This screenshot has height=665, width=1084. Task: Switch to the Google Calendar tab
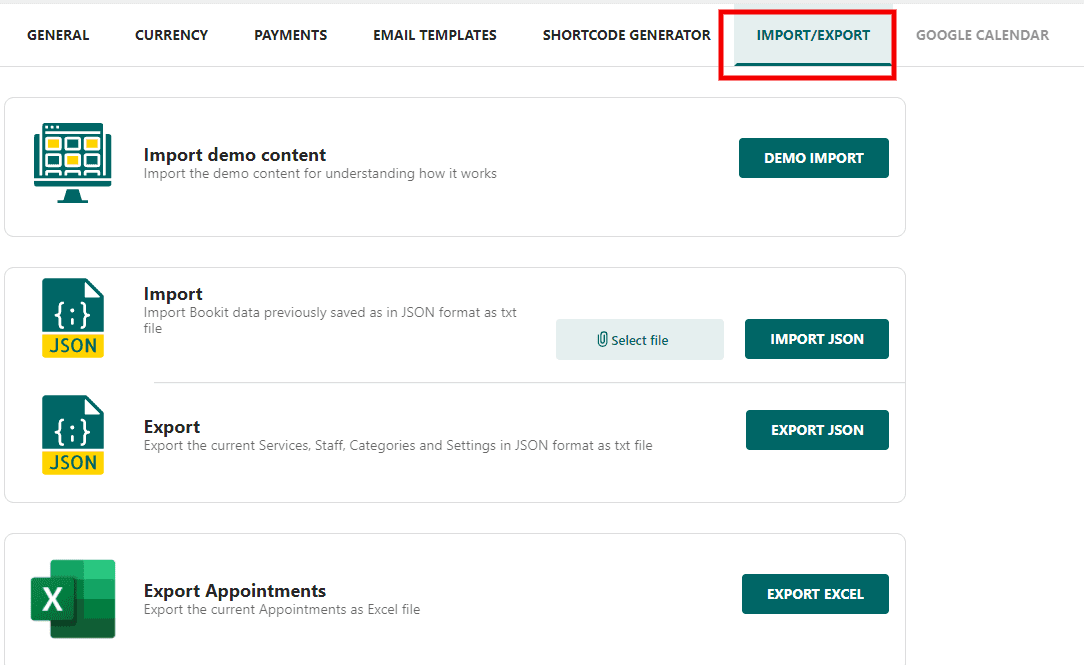(982, 35)
